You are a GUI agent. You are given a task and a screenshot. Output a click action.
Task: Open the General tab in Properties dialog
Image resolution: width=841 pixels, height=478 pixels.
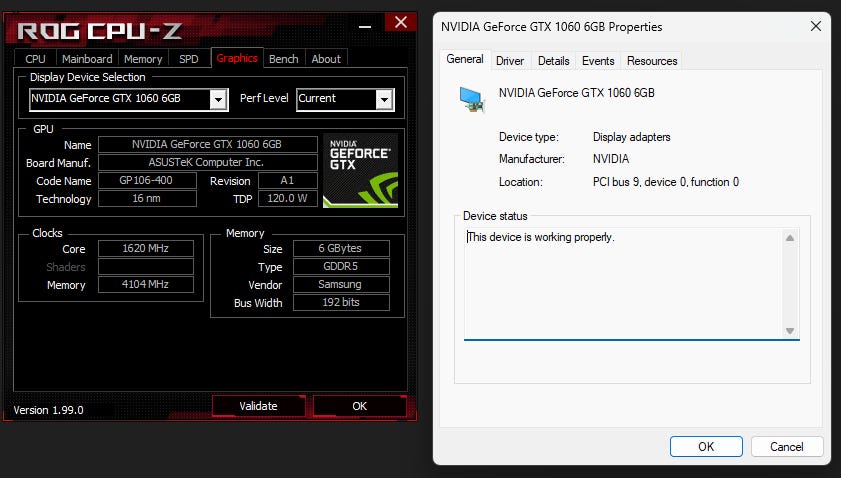465,60
